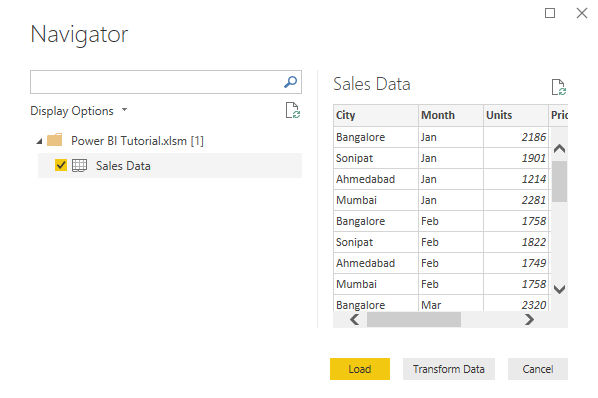Image resolution: width=598 pixels, height=398 pixels.
Task: Click the Sales Data table icon
Action: pos(79,165)
